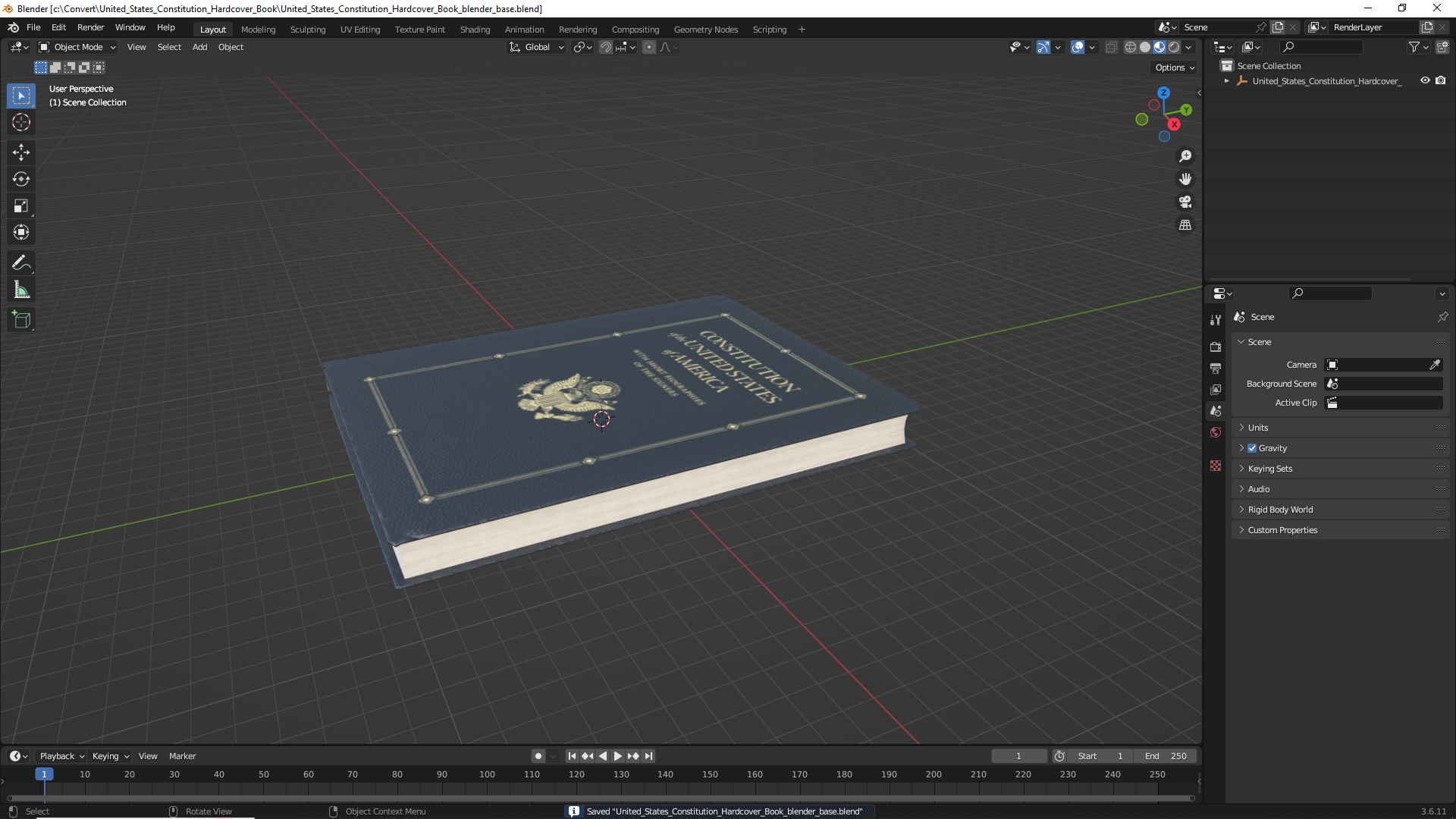
Task: Switch perspective/orthographic projection via grid icon
Action: pyautogui.click(x=1185, y=225)
